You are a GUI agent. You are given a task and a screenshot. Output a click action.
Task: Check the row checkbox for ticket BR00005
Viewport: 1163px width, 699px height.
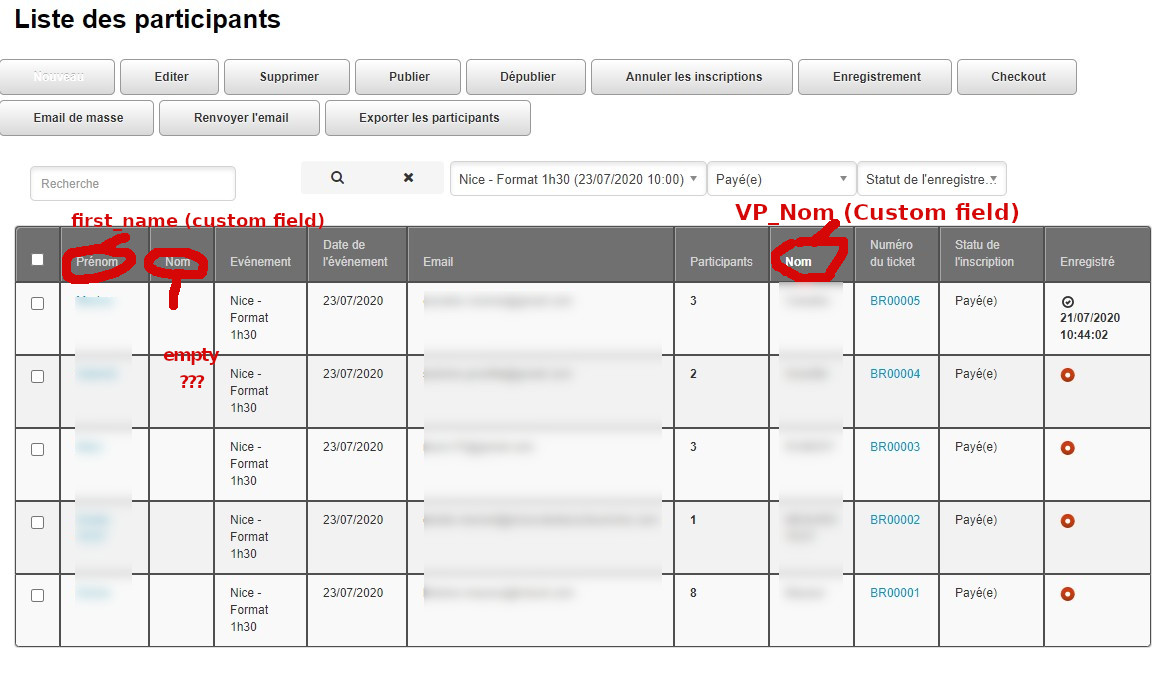point(38,304)
